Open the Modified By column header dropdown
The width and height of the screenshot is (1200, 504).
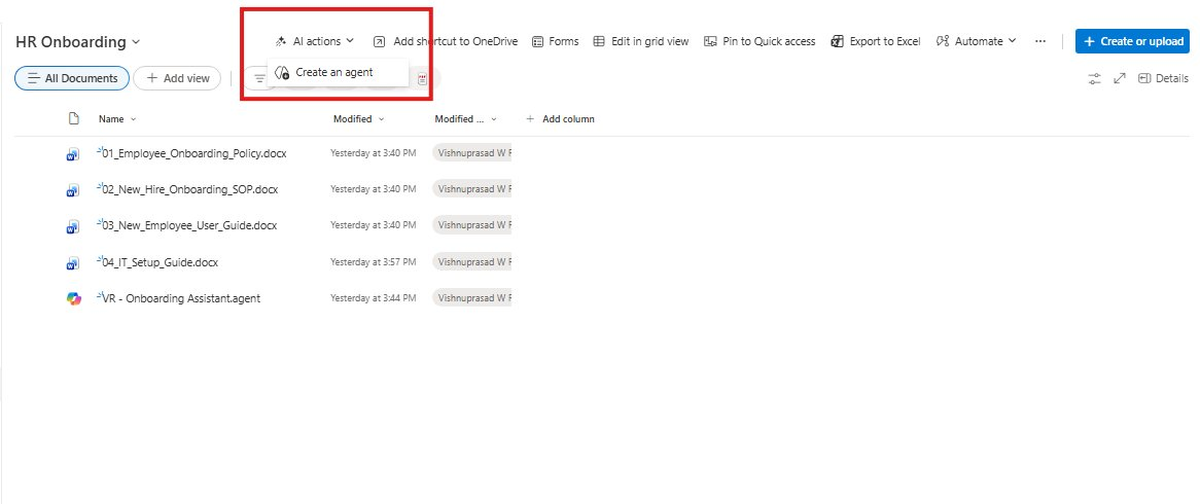coord(466,119)
